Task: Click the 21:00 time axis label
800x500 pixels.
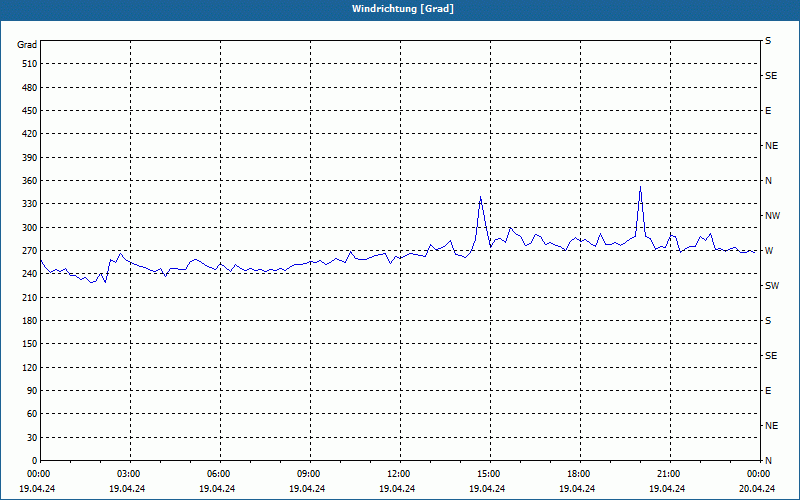Action: coord(669,474)
